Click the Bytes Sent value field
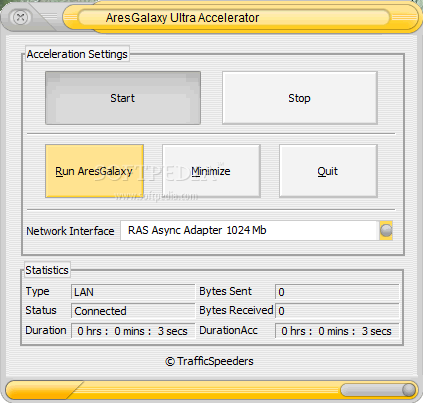Screen dimensions: 423x403 coord(337,292)
